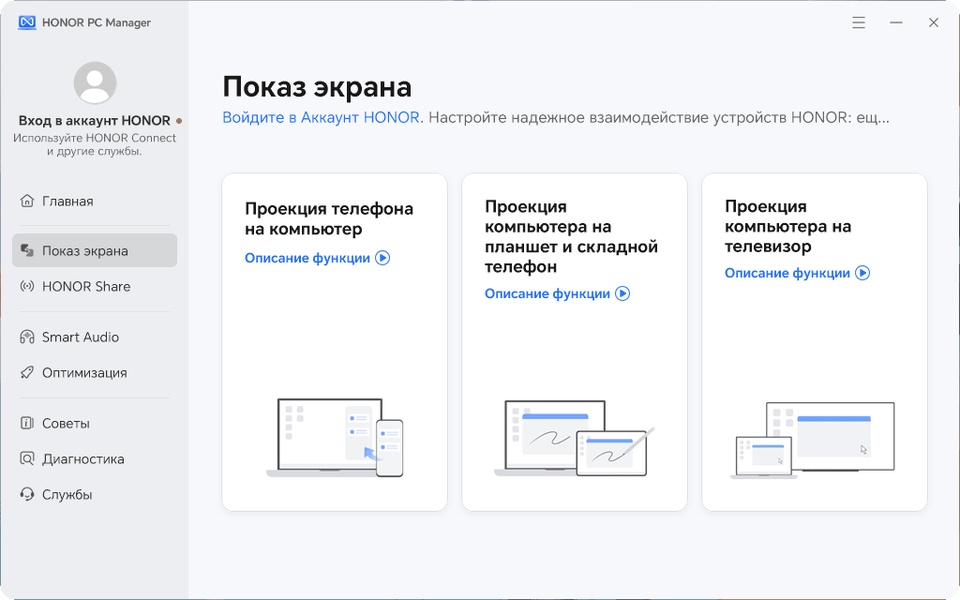Close the HONOR PC Manager window
Image resolution: width=960 pixels, height=600 pixels.
[x=934, y=23]
